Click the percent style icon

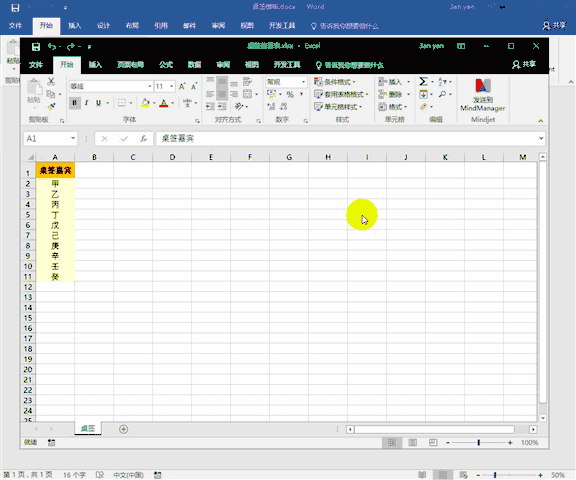[x=290, y=94]
